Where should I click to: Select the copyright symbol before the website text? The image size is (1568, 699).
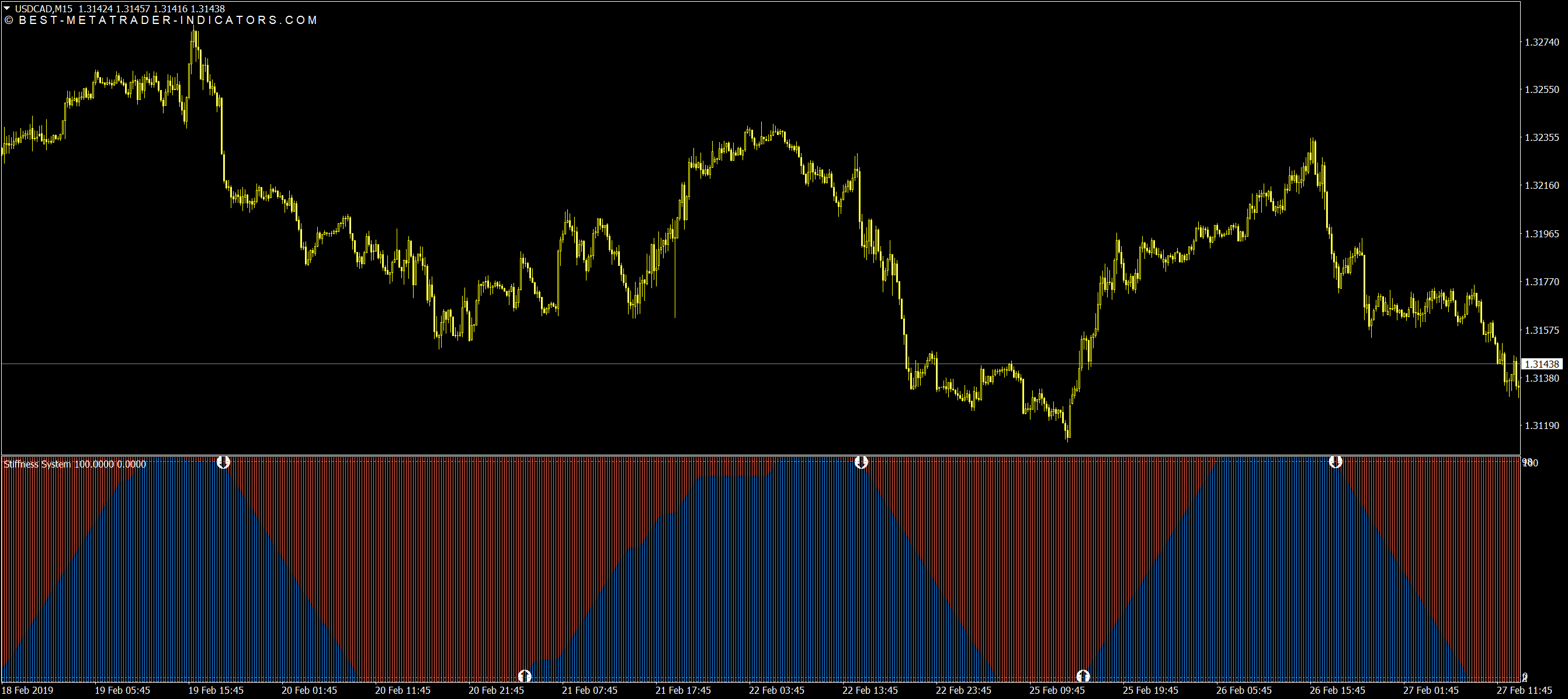pyautogui.click(x=9, y=20)
